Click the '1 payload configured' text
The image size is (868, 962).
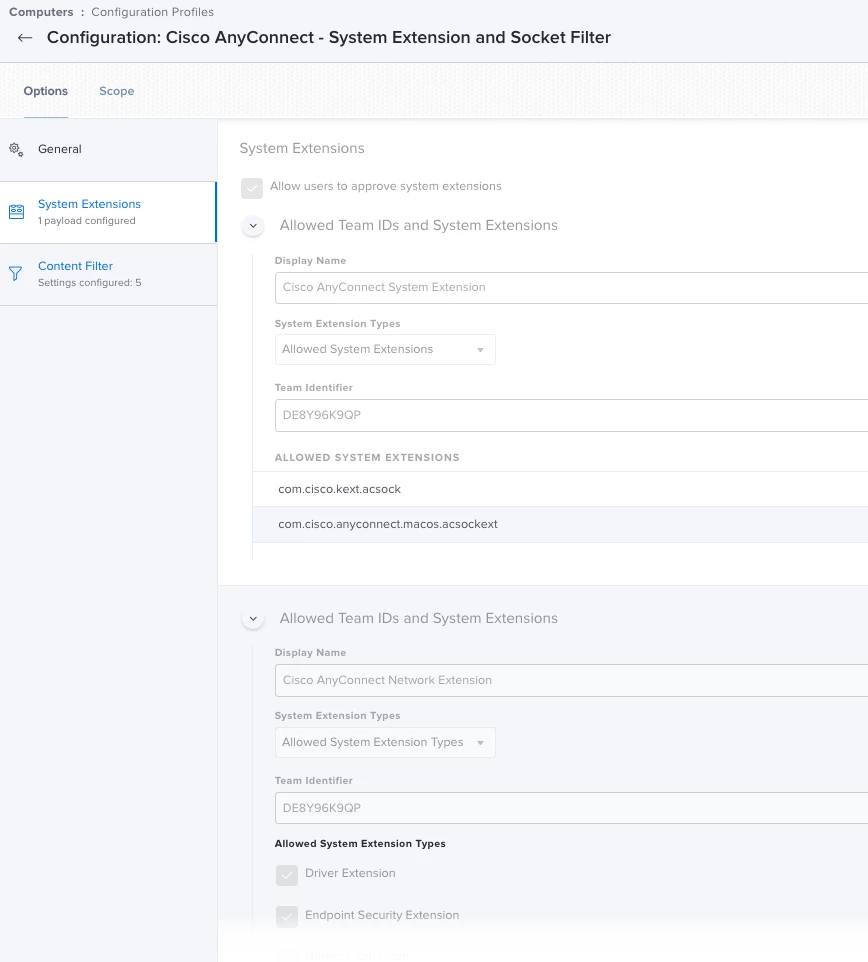[x=86, y=221]
